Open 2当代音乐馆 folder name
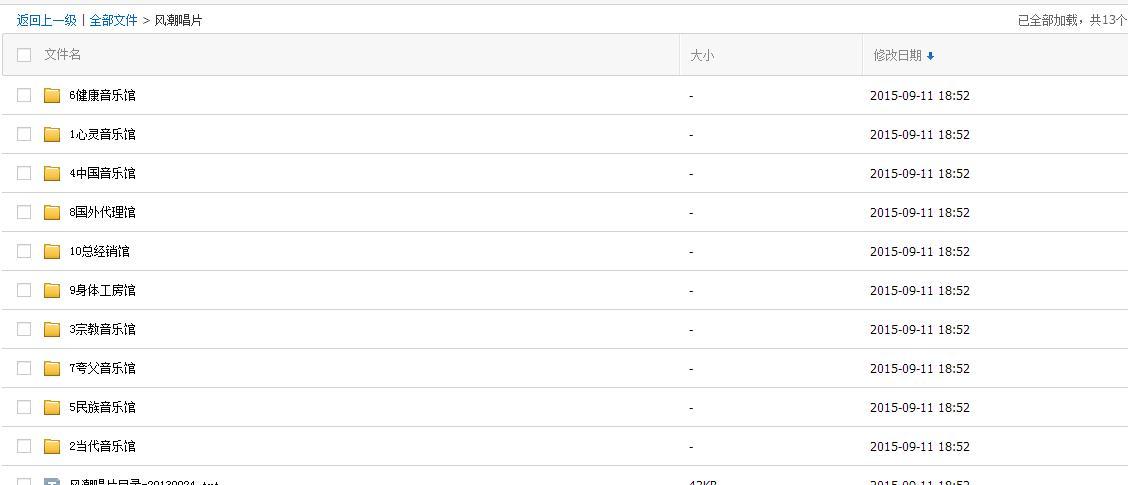This screenshot has width=1128, height=485. coord(102,446)
